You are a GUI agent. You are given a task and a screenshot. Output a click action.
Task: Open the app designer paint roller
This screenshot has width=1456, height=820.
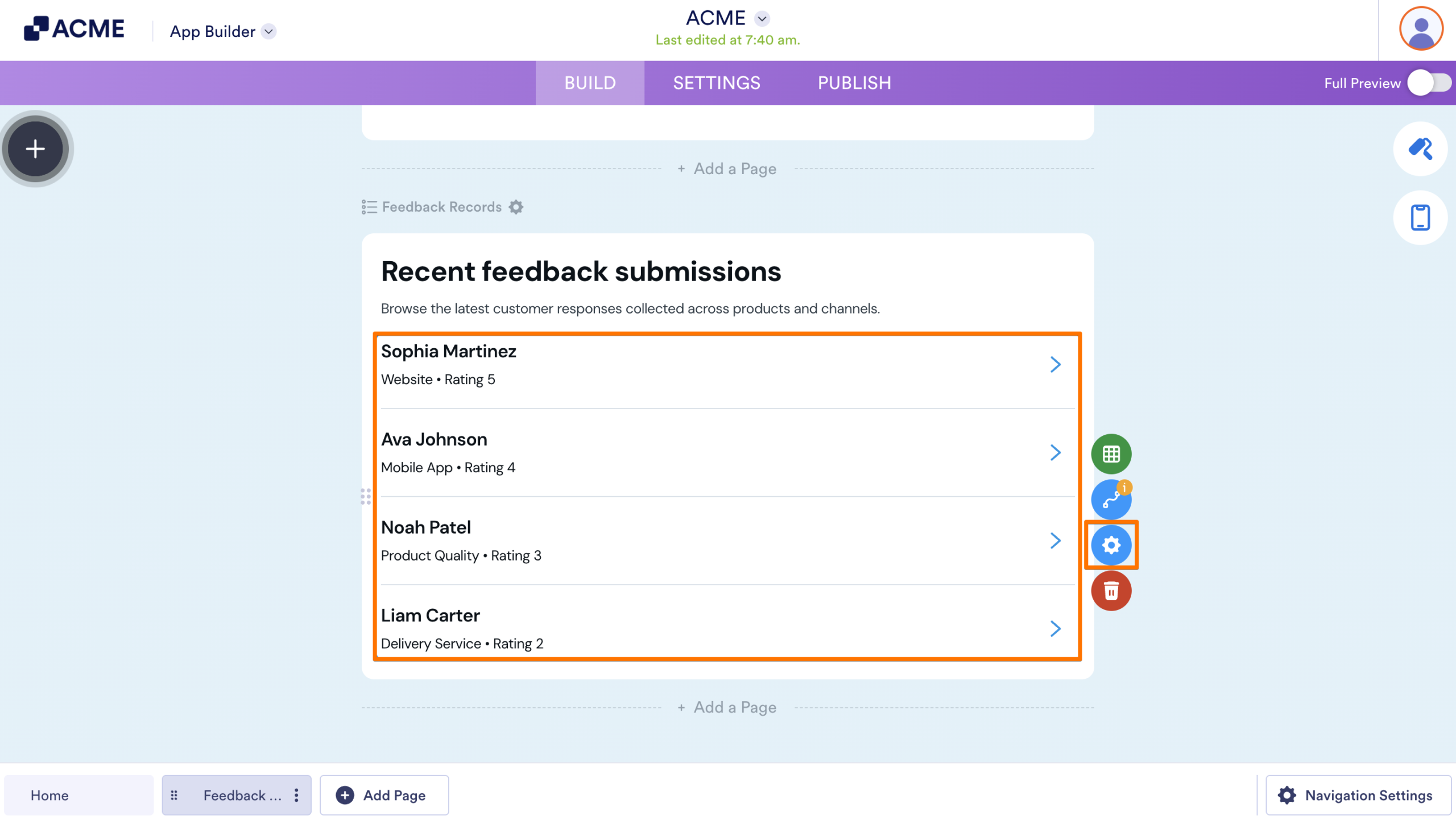pos(1420,149)
